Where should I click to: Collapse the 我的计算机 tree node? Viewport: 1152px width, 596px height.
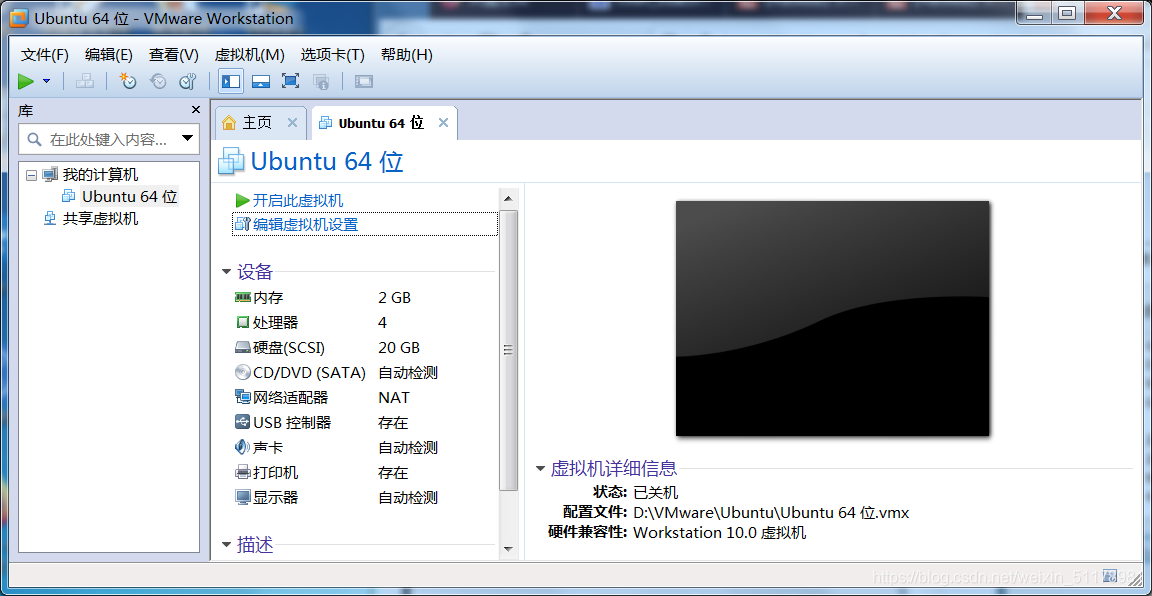click(x=31, y=175)
